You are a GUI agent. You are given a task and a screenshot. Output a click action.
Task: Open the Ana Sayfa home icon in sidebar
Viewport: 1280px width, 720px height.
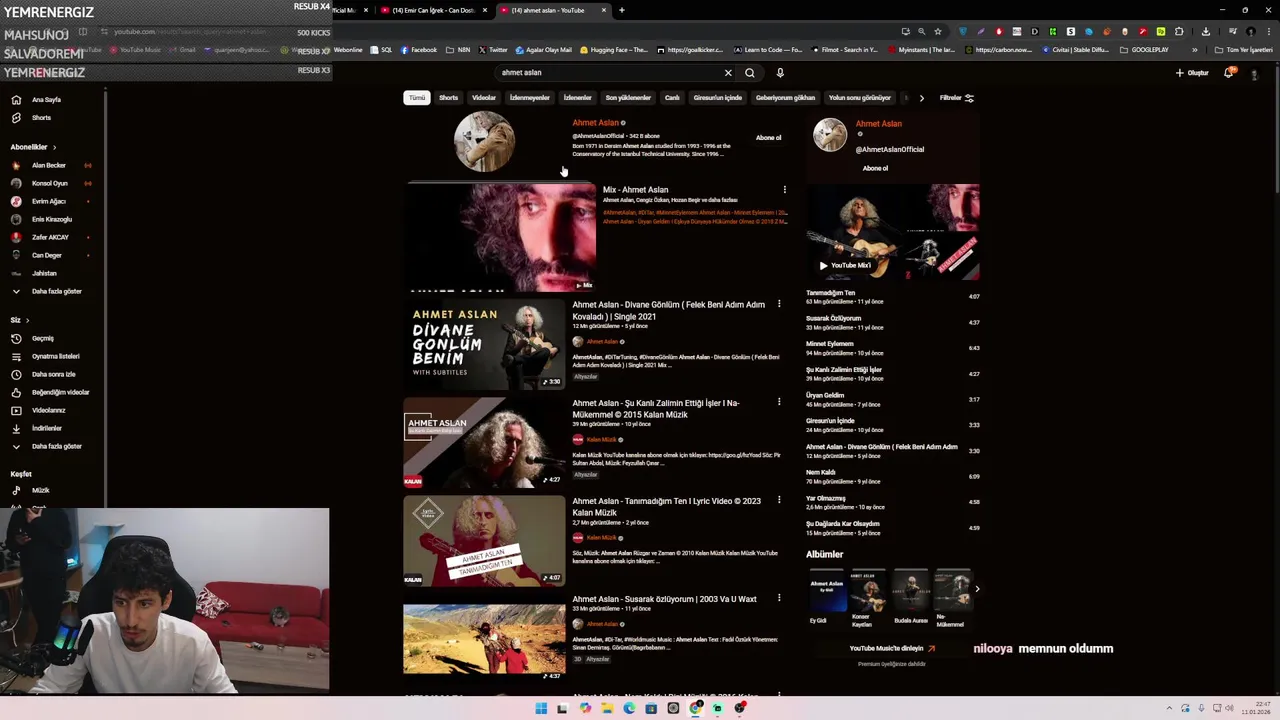tap(16, 100)
